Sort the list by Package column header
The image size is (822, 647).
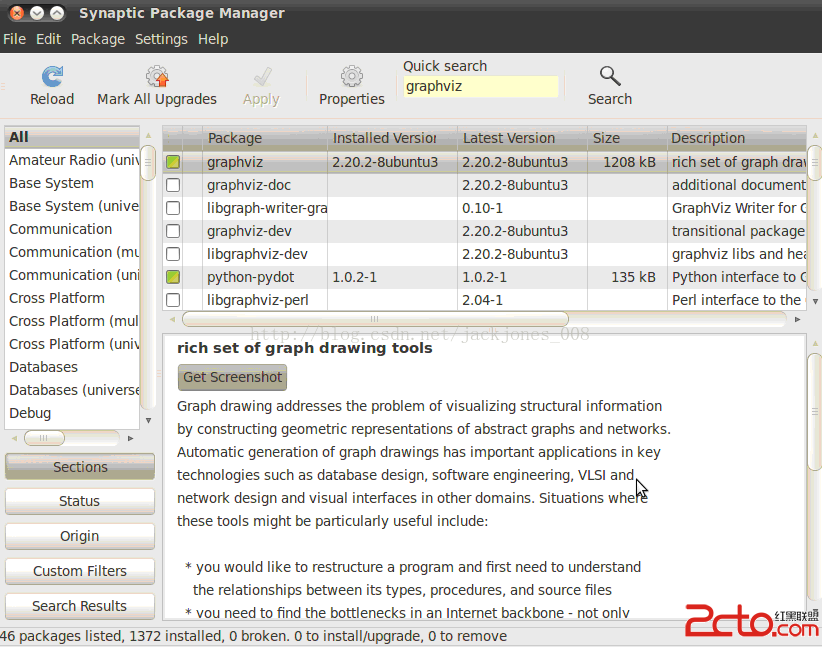click(x=264, y=138)
